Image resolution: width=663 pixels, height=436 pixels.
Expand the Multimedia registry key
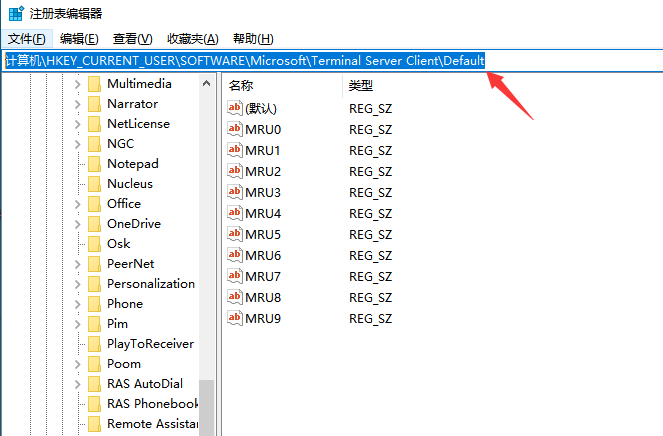tap(78, 84)
